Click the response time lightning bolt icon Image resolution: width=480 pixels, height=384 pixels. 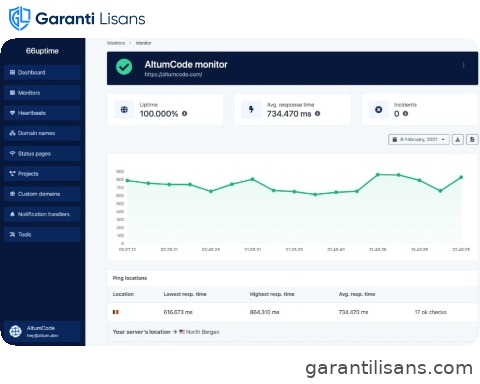pyautogui.click(x=251, y=109)
